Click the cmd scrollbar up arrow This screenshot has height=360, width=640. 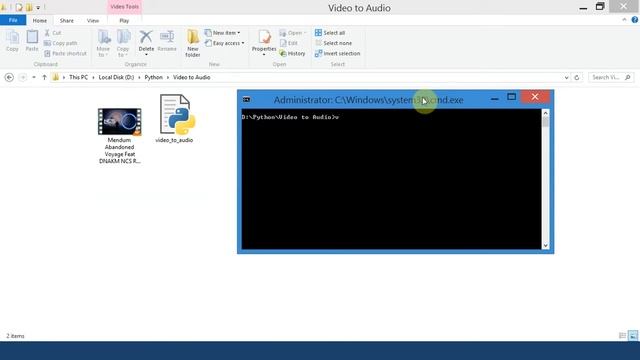(545, 113)
